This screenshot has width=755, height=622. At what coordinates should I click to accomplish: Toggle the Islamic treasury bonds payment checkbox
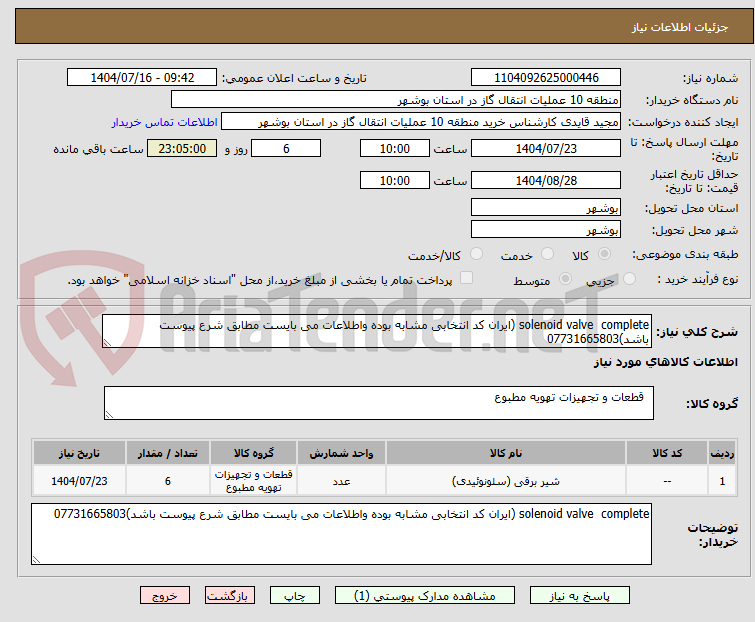click(466, 279)
